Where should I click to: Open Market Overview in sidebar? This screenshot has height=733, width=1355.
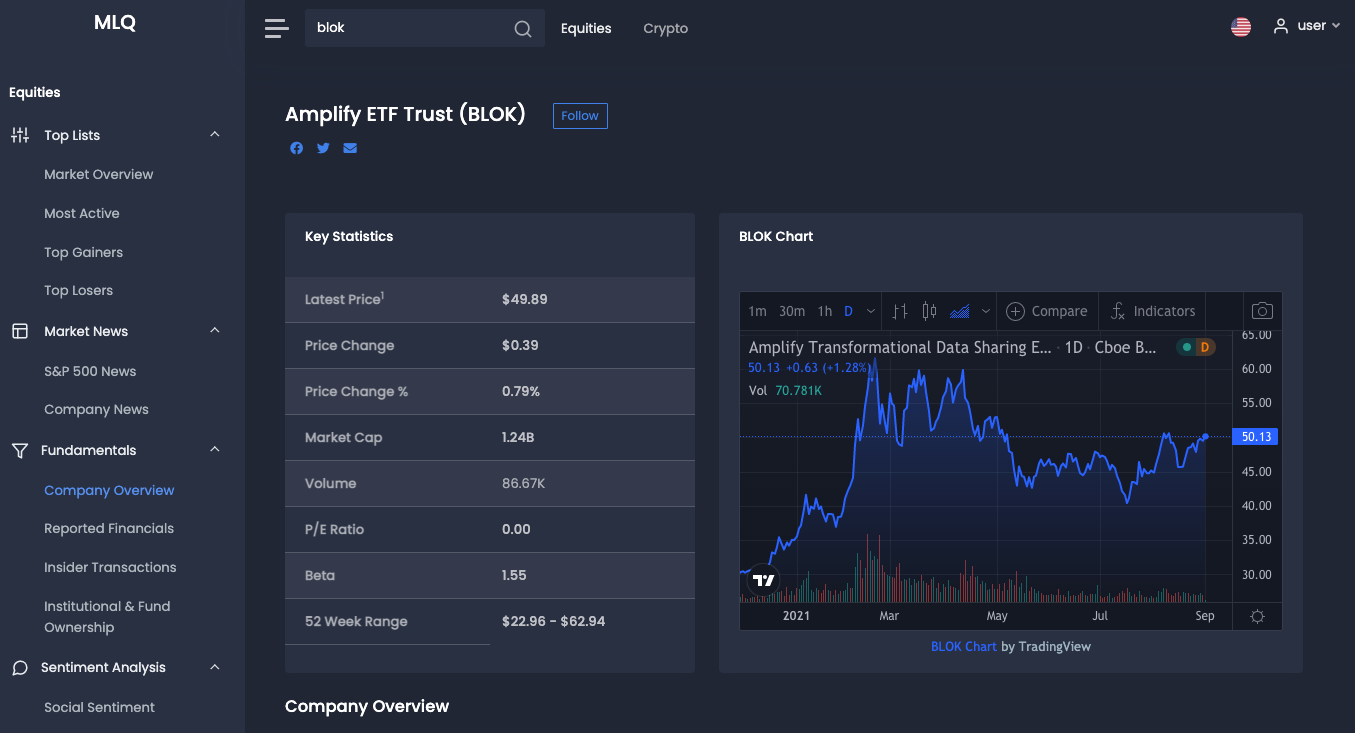[99, 174]
